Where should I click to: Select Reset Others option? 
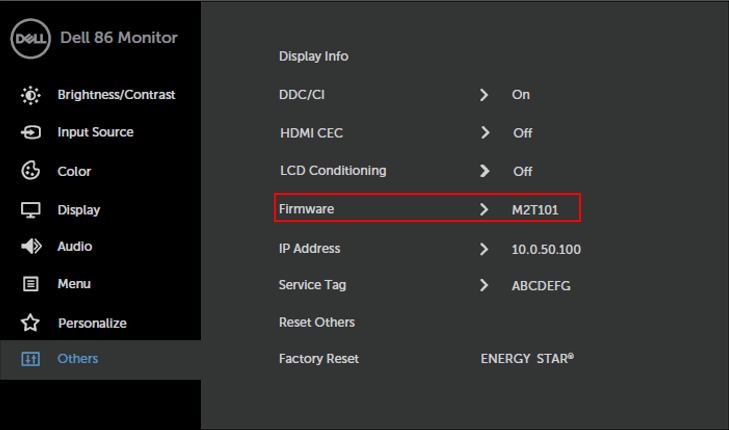click(317, 323)
